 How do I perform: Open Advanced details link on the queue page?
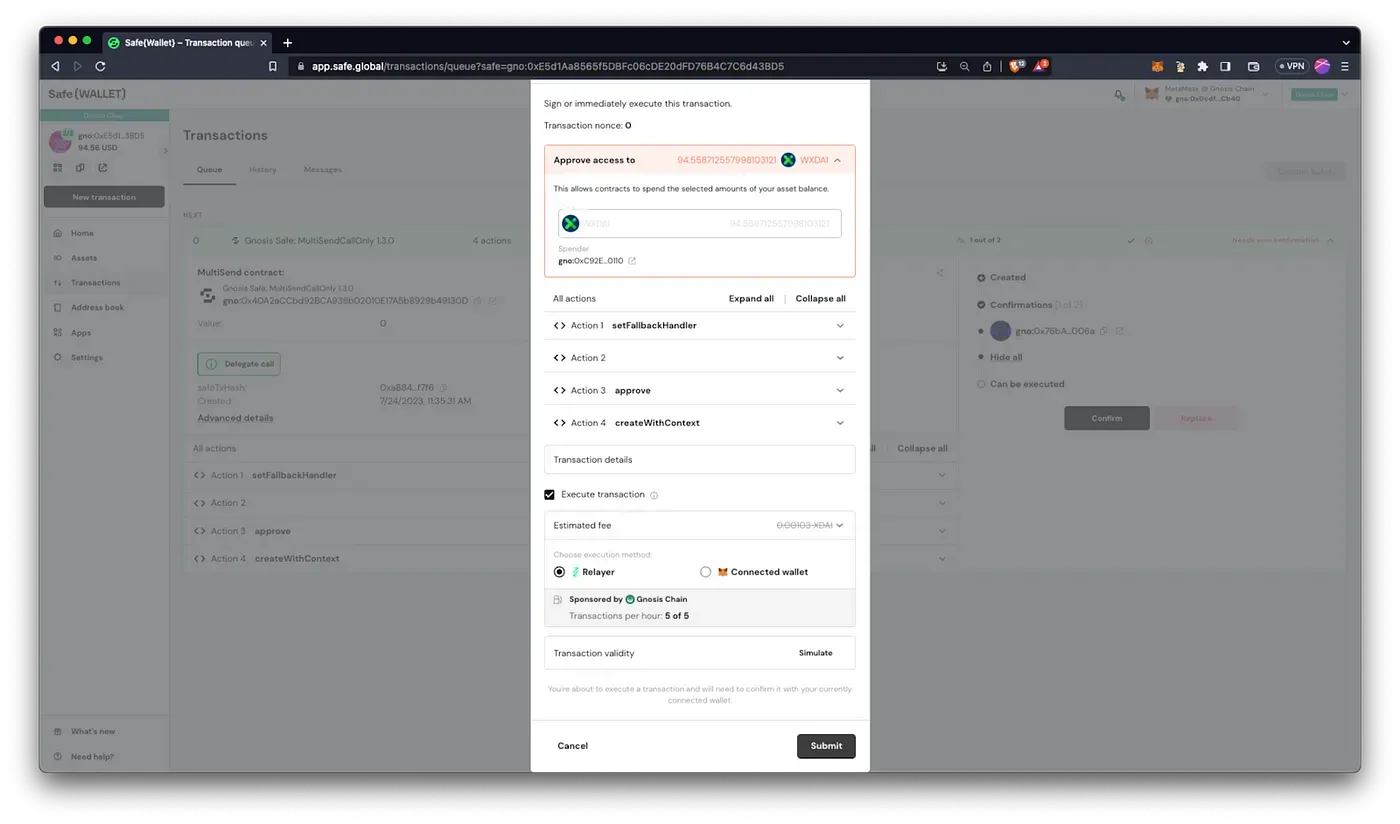(x=235, y=418)
